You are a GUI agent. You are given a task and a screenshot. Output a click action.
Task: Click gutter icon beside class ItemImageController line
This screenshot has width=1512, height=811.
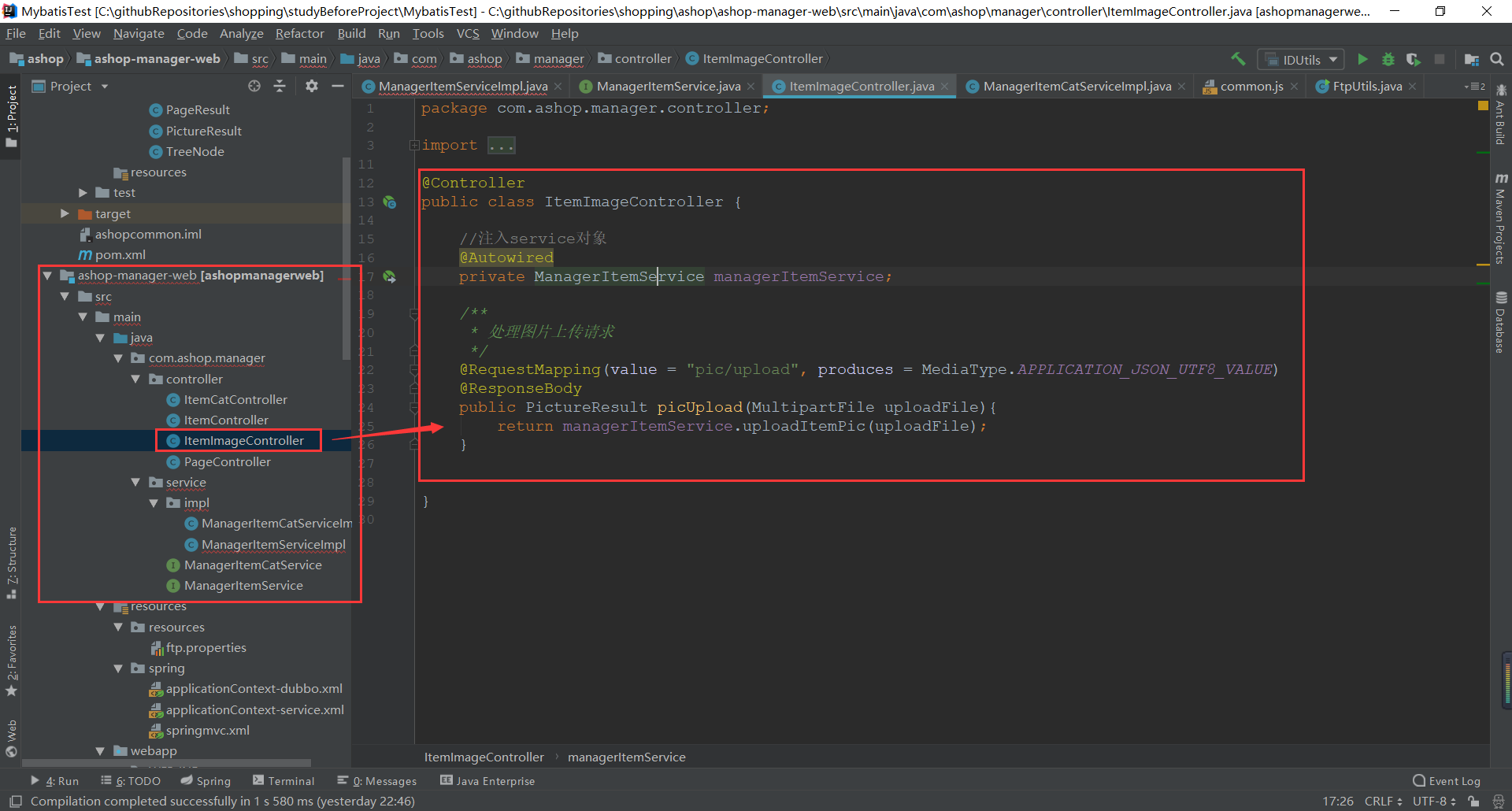point(389,202)
